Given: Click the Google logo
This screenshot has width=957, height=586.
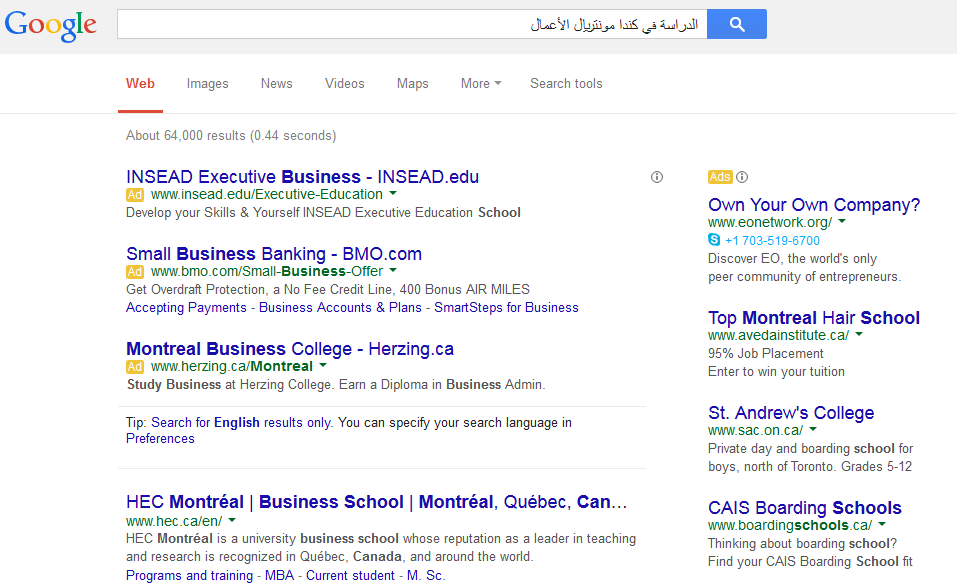Looking at the screenshot, I should click(51, 25).
